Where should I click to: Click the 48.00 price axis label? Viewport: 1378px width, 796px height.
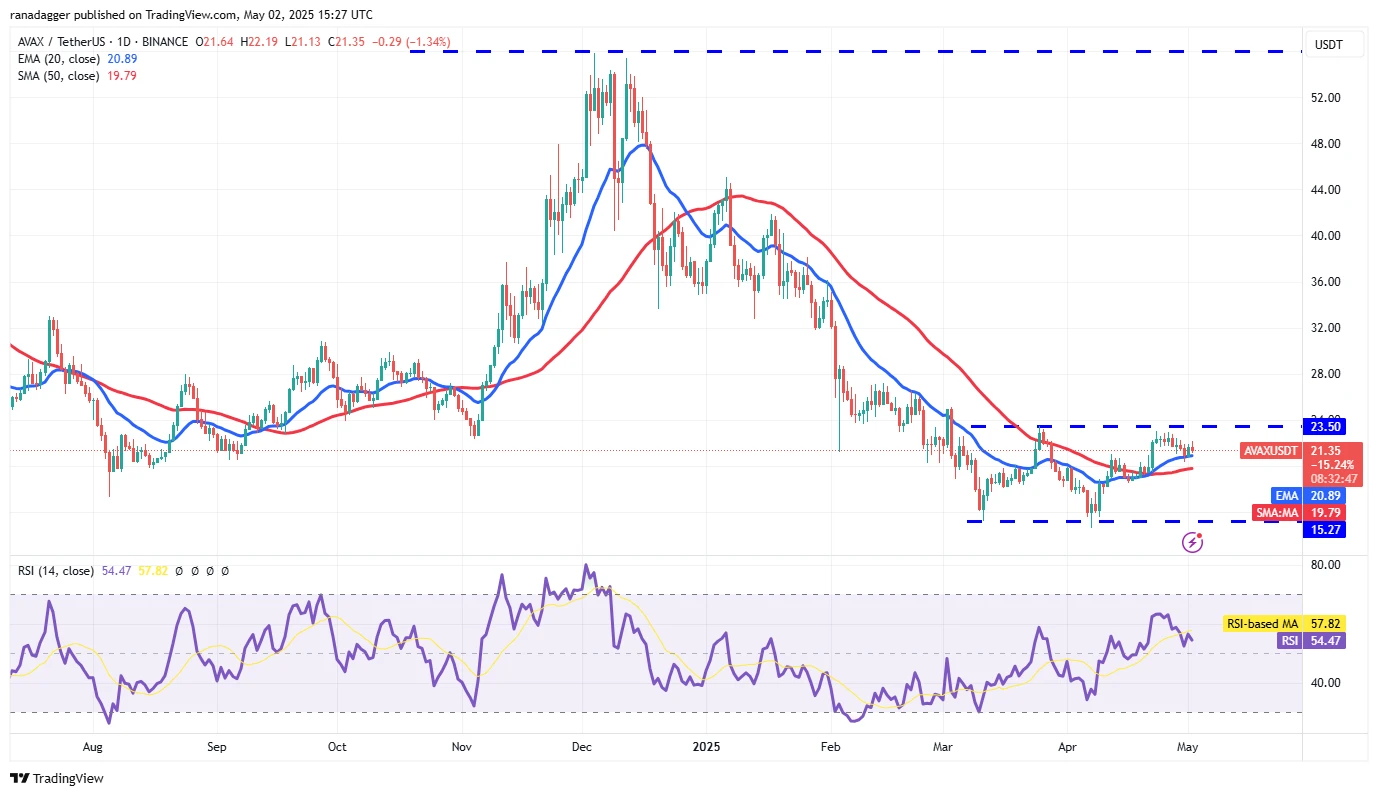pos(1326,144)
